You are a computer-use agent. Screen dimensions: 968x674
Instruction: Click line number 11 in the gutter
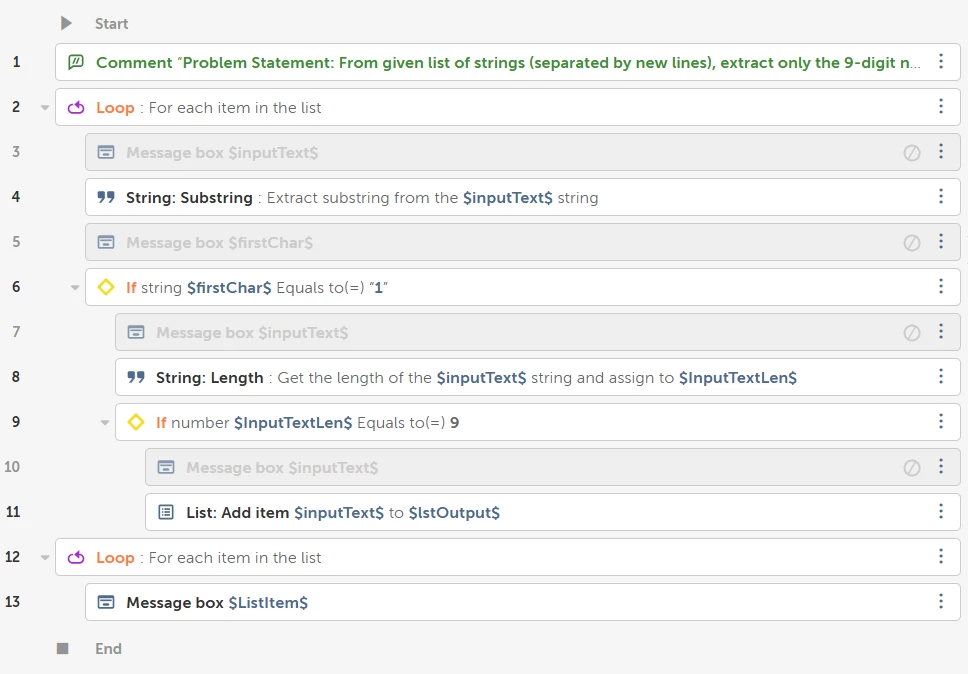(x=13, y=512)
